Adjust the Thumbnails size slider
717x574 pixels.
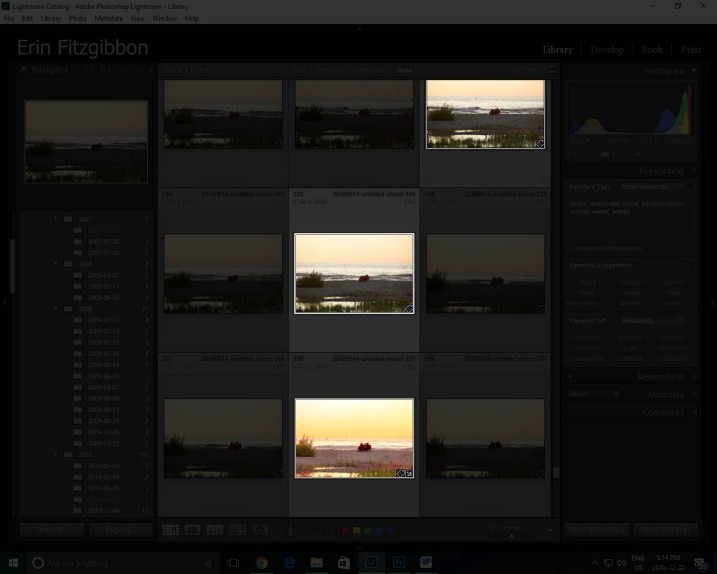(x=512, y=536)
